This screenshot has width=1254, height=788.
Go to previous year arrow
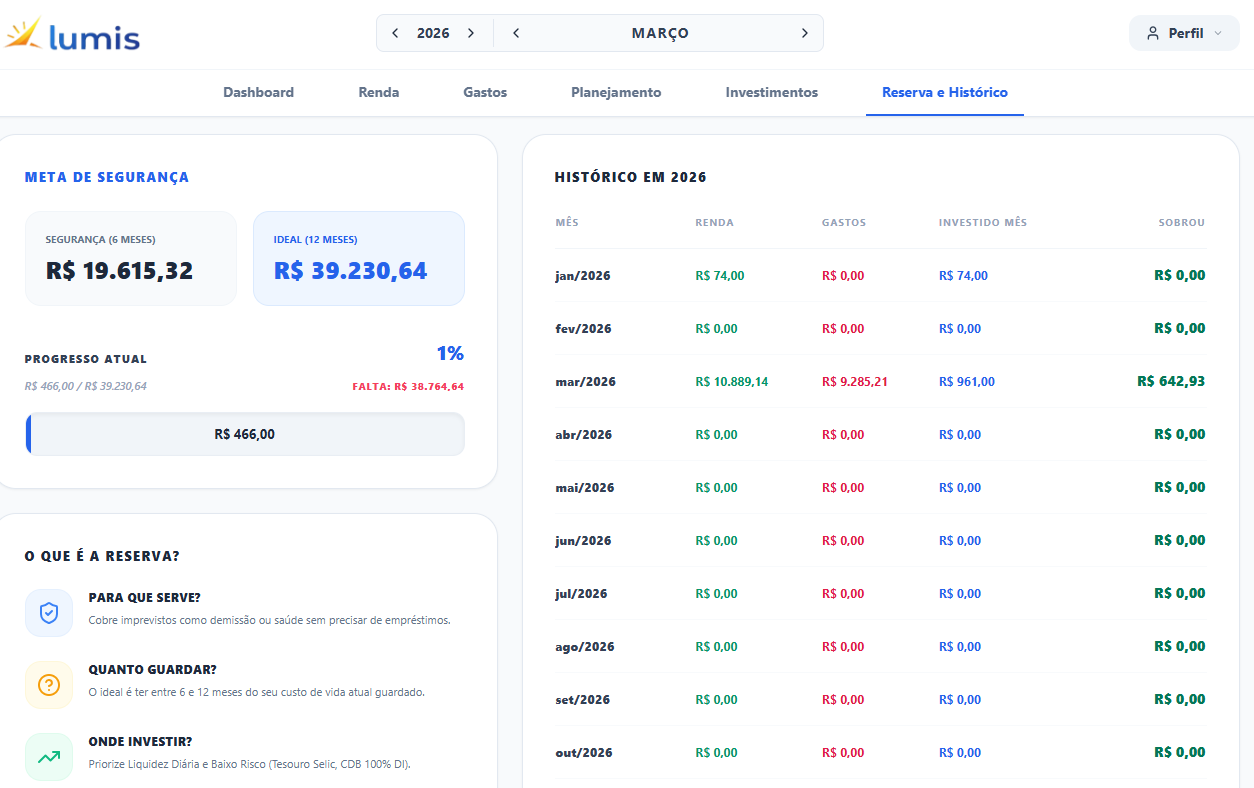click(395, 33)
